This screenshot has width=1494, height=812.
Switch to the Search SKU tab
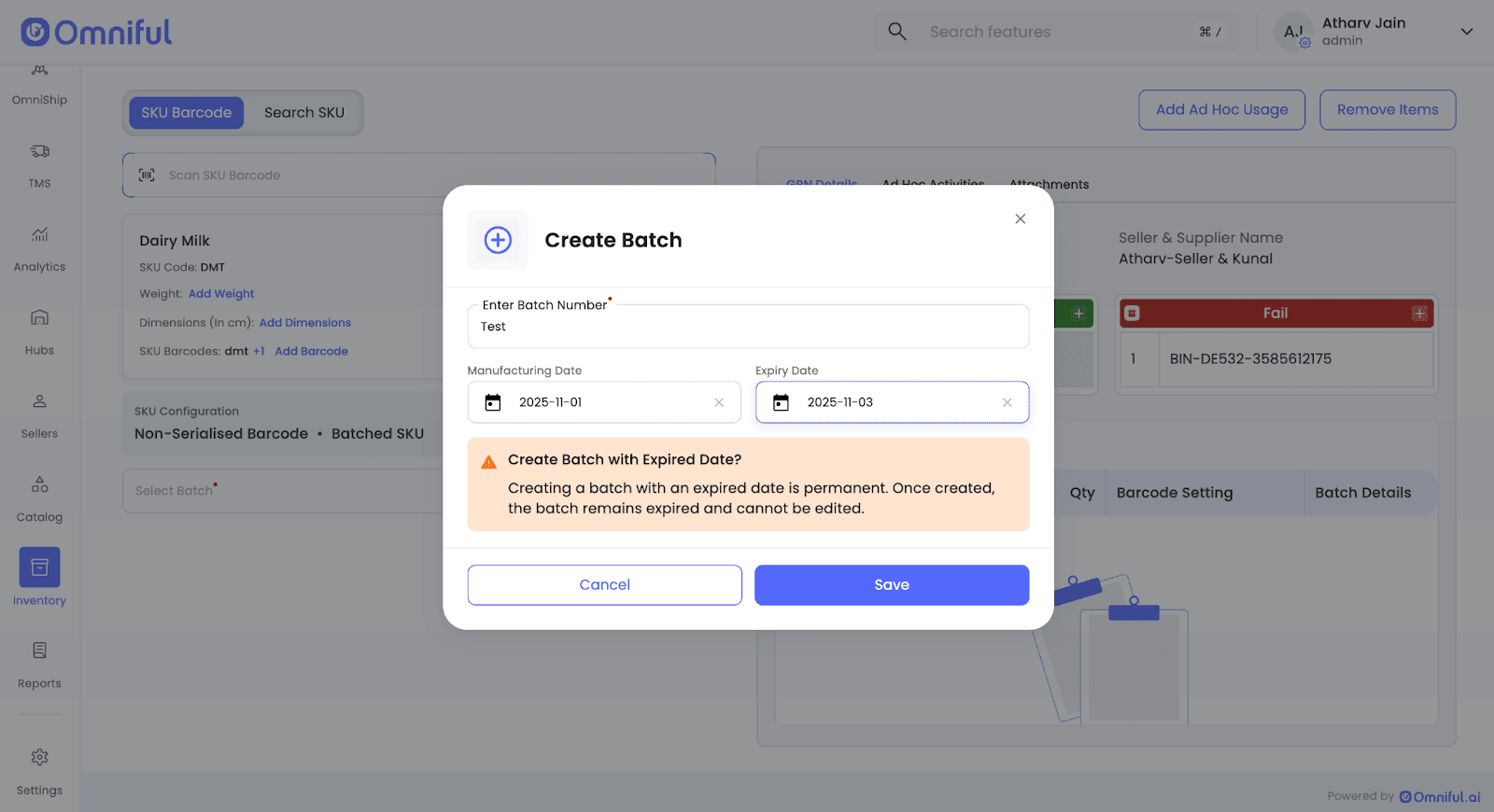pos(303,113)
